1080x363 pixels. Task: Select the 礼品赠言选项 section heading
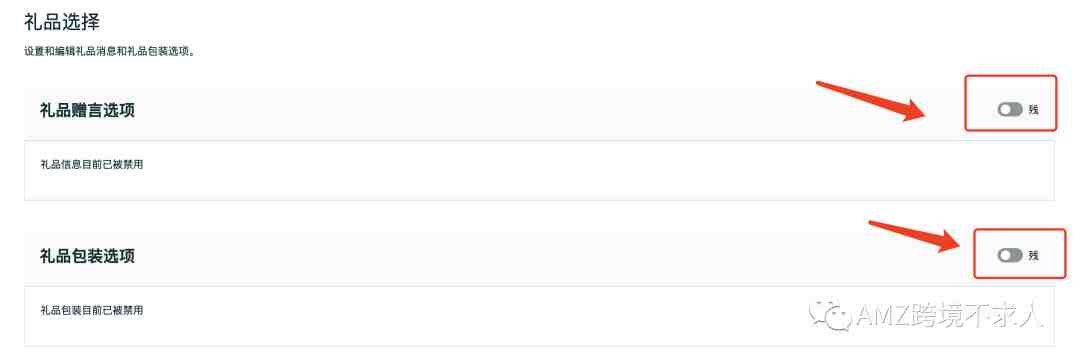coord(87,110)
